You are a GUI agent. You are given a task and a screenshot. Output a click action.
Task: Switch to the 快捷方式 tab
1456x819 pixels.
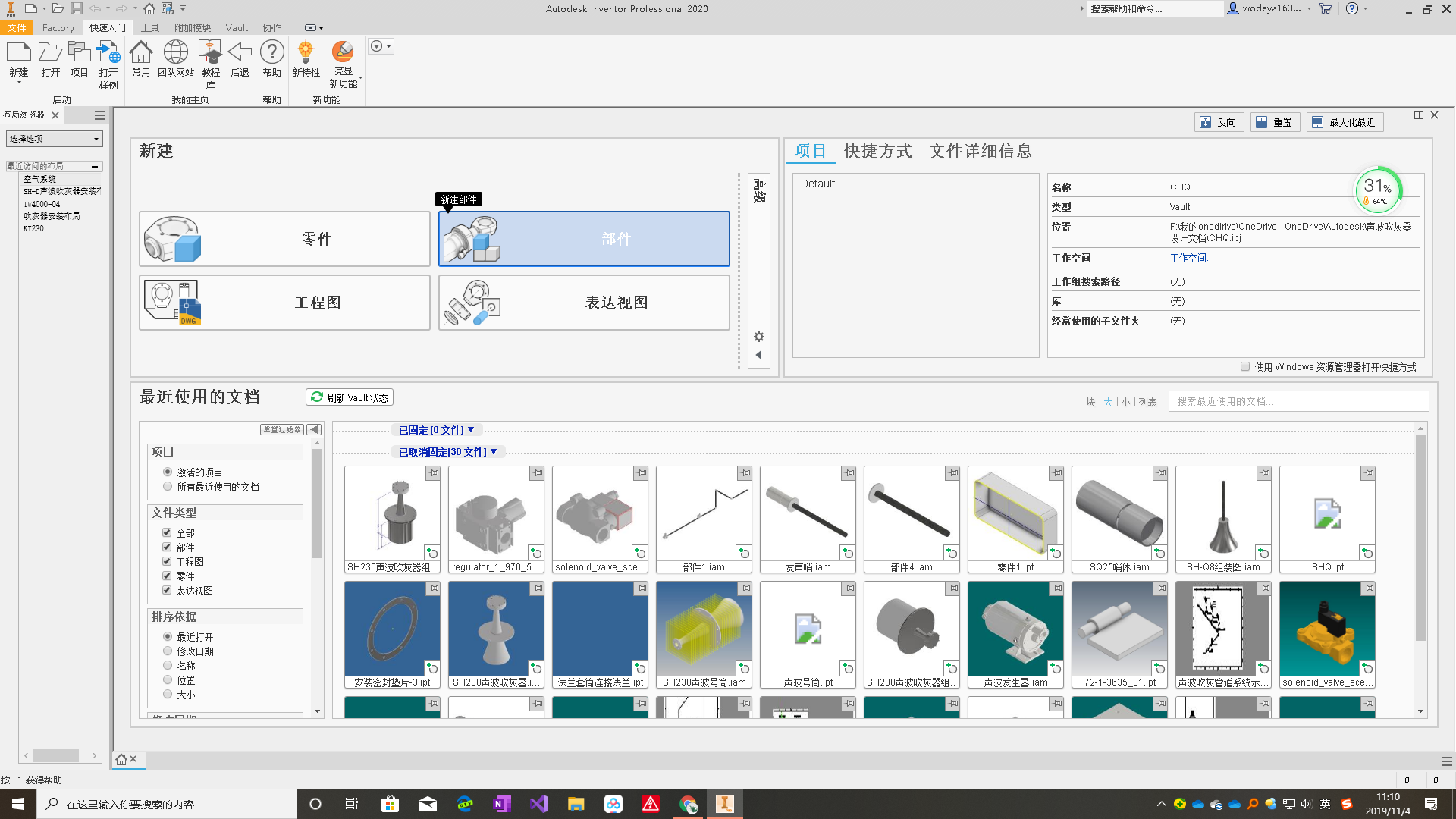click(878, 151)
